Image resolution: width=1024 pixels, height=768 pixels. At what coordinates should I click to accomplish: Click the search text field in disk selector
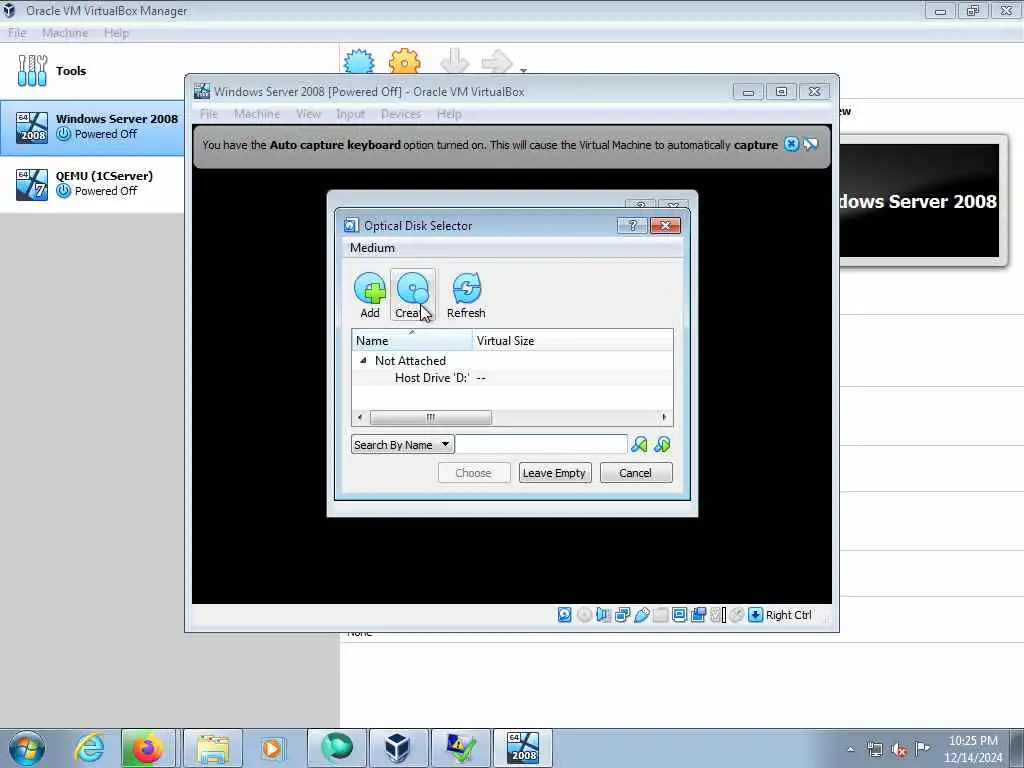(541, 445)
